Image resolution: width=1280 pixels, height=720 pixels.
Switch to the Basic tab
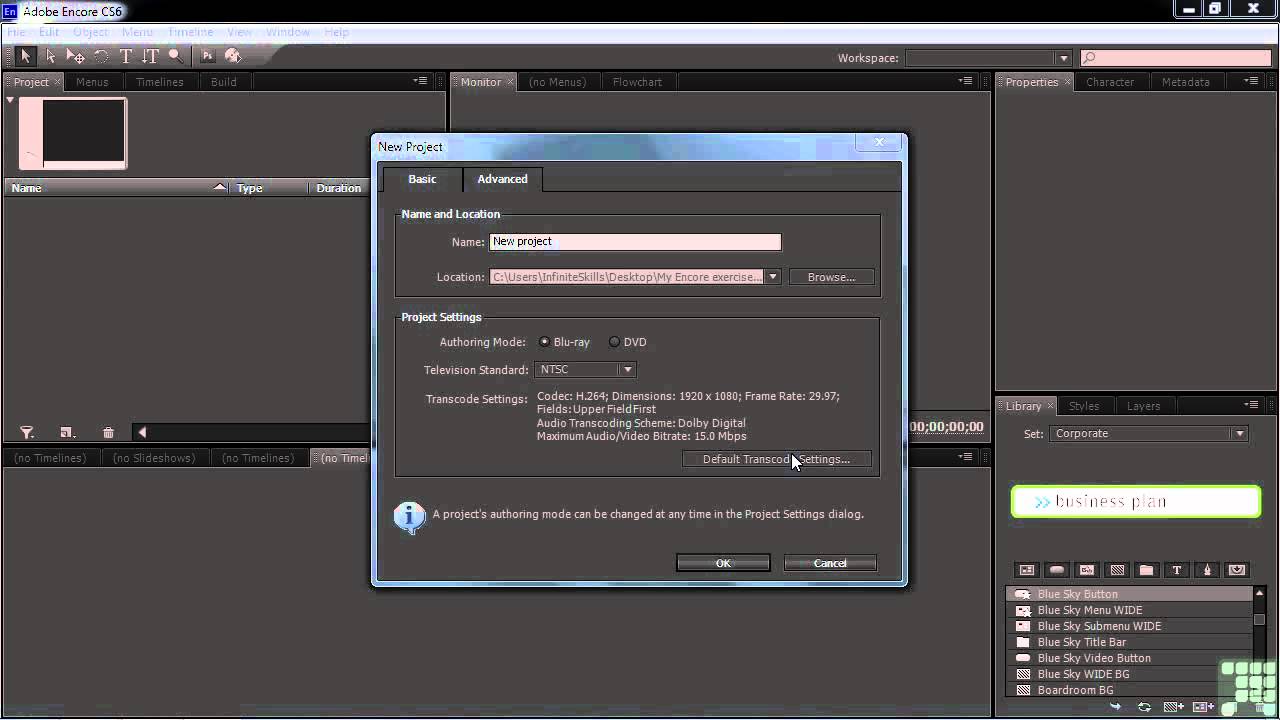point(422,179)
